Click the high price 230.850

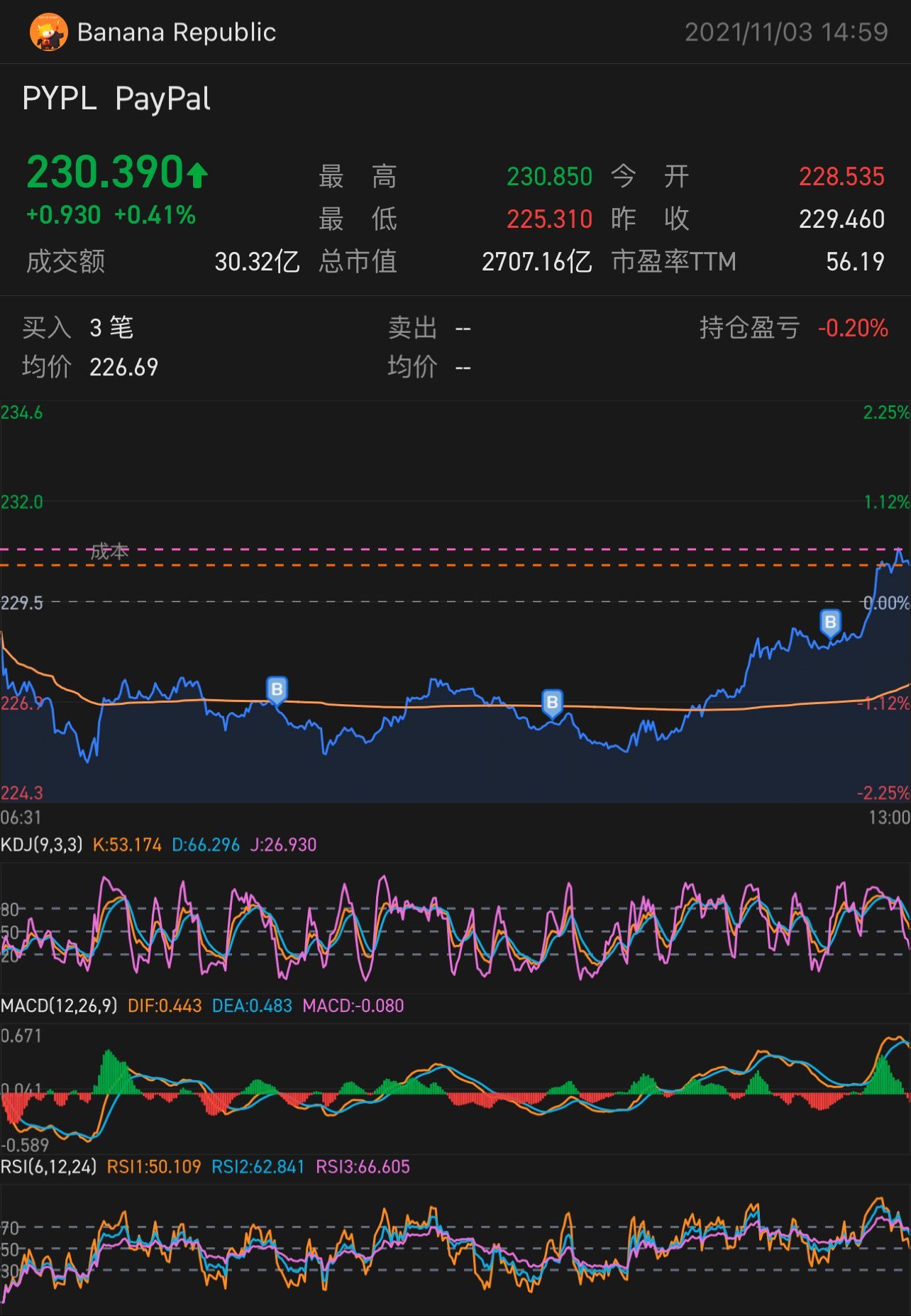click(x=549, y=177)
